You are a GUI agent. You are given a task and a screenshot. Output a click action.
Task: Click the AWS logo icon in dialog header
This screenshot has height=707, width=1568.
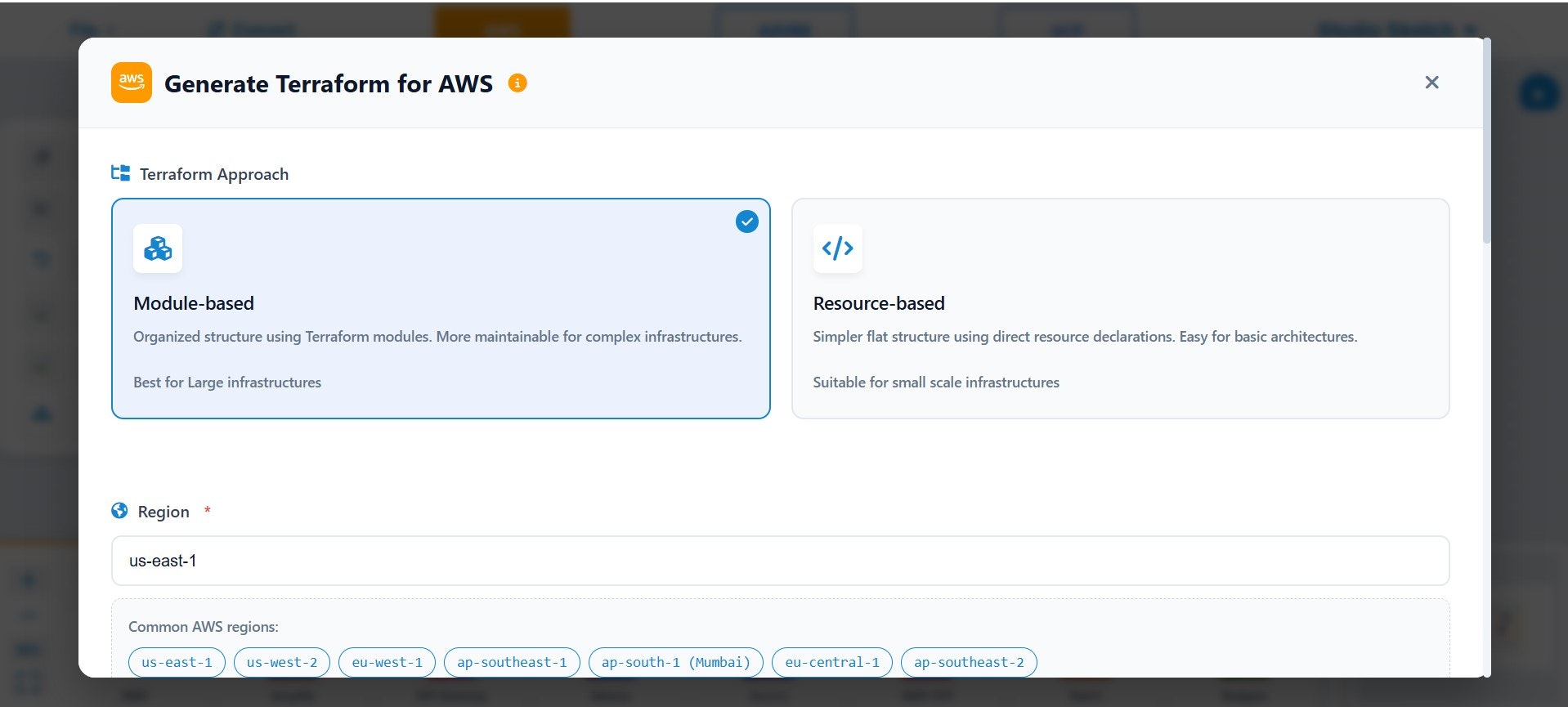(x=132, y=83)
